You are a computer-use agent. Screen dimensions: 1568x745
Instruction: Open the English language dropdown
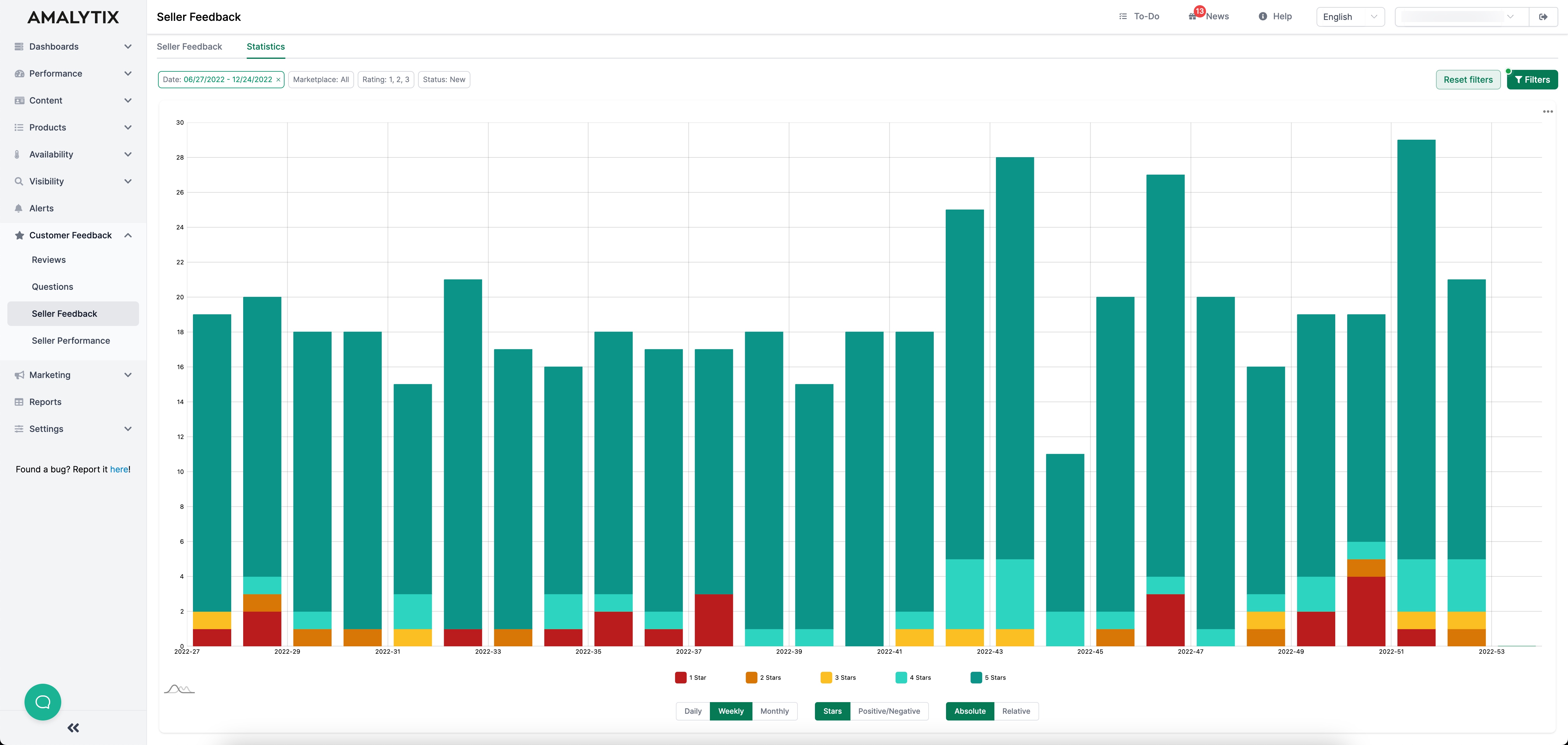point(1350,17)
